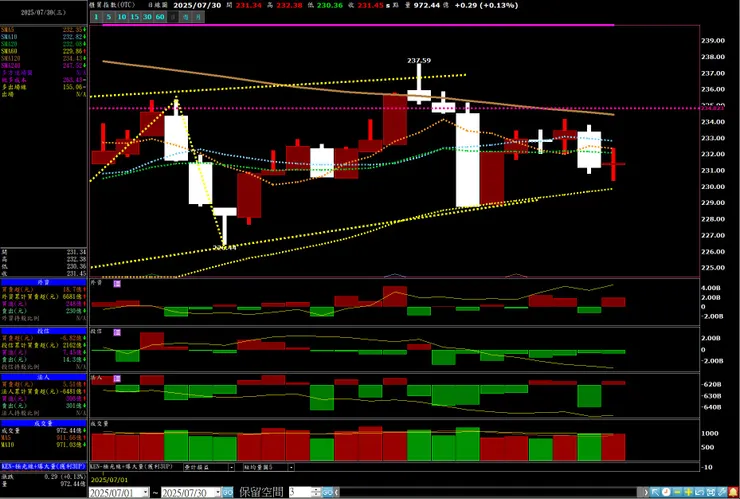The image size is (740, 499).
Task: Select the drawing pen tool icon
Action: coord(722,492)
